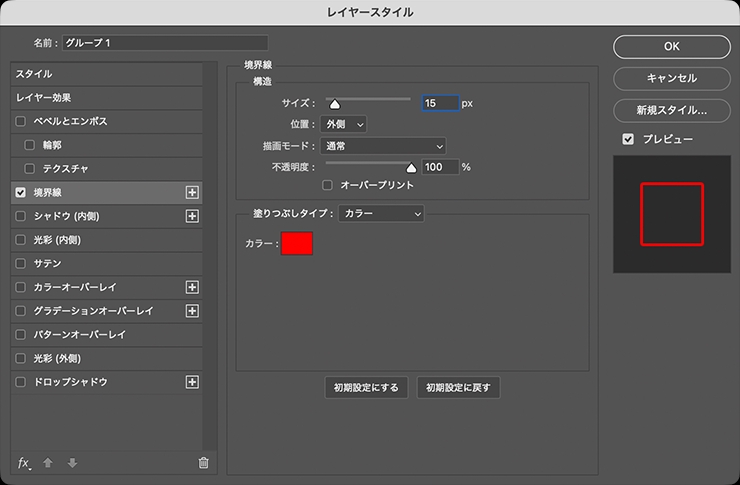740x485 pixels.
Task: Click the fx effects menu icon
Action: click(x=25, y=463)
